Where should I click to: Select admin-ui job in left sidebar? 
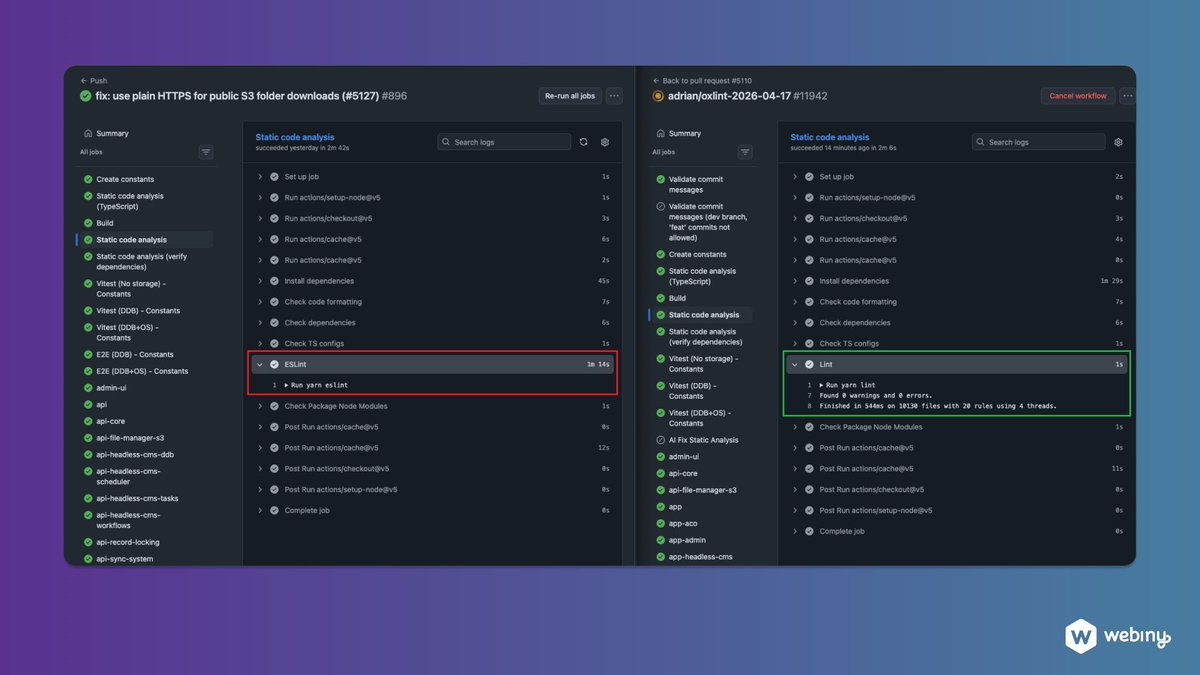pyautogui.click(x=111, y=388)
